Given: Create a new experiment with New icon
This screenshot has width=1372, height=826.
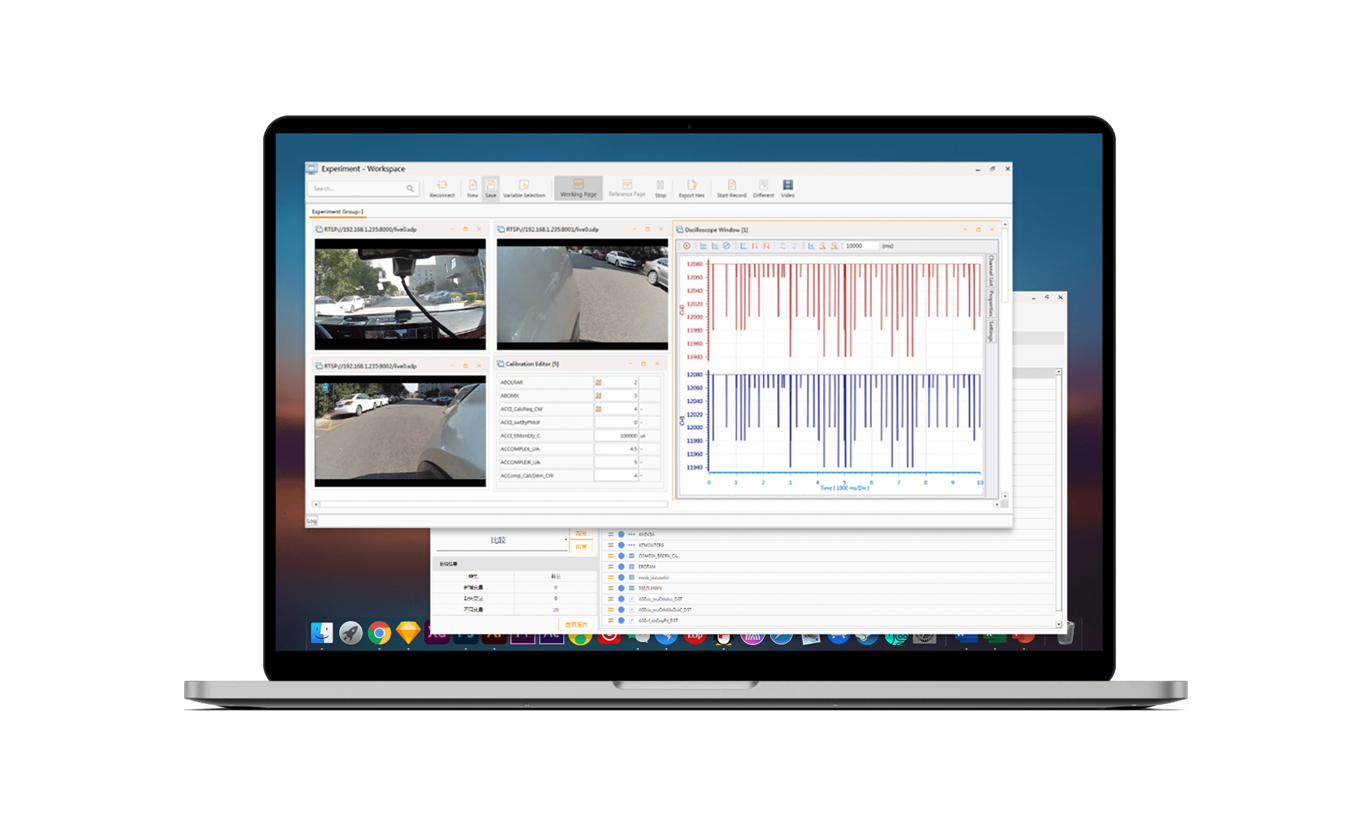Looking at the screenshot, I should 472,188.
